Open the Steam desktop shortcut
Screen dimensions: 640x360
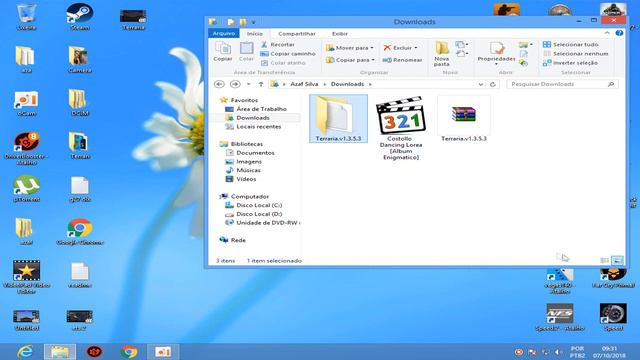pos(80,17)
